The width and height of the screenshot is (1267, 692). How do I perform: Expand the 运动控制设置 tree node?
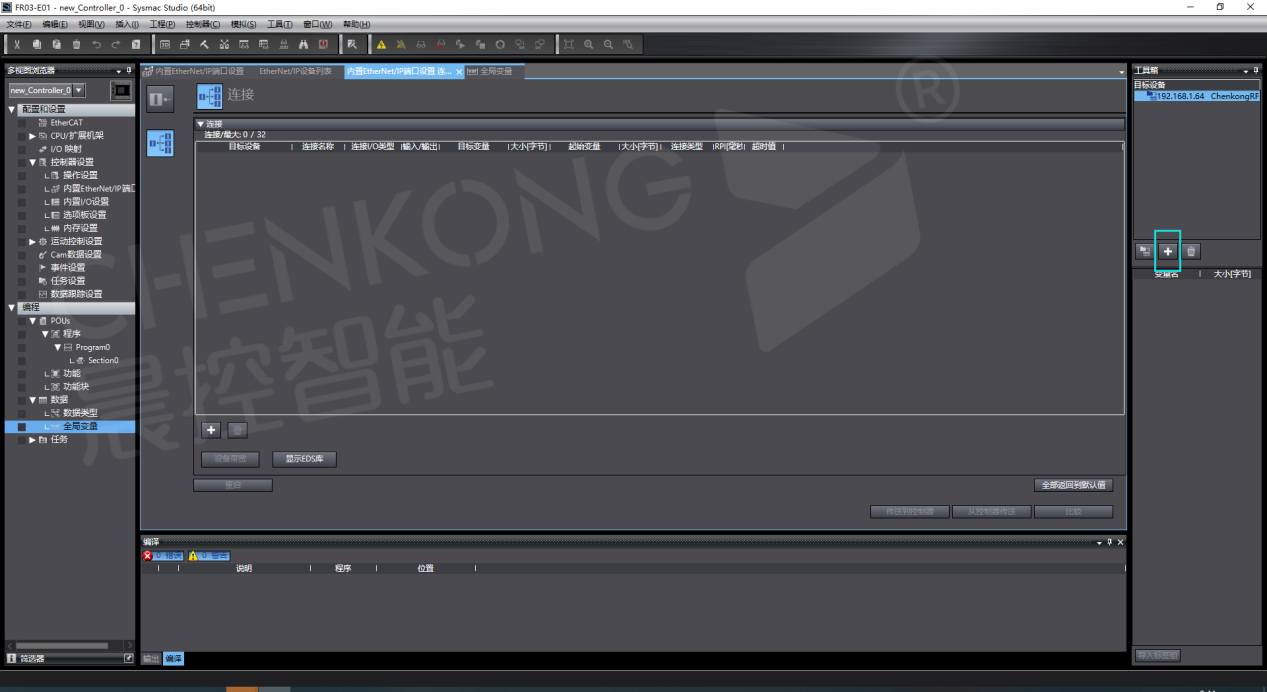tap(32, 241)
